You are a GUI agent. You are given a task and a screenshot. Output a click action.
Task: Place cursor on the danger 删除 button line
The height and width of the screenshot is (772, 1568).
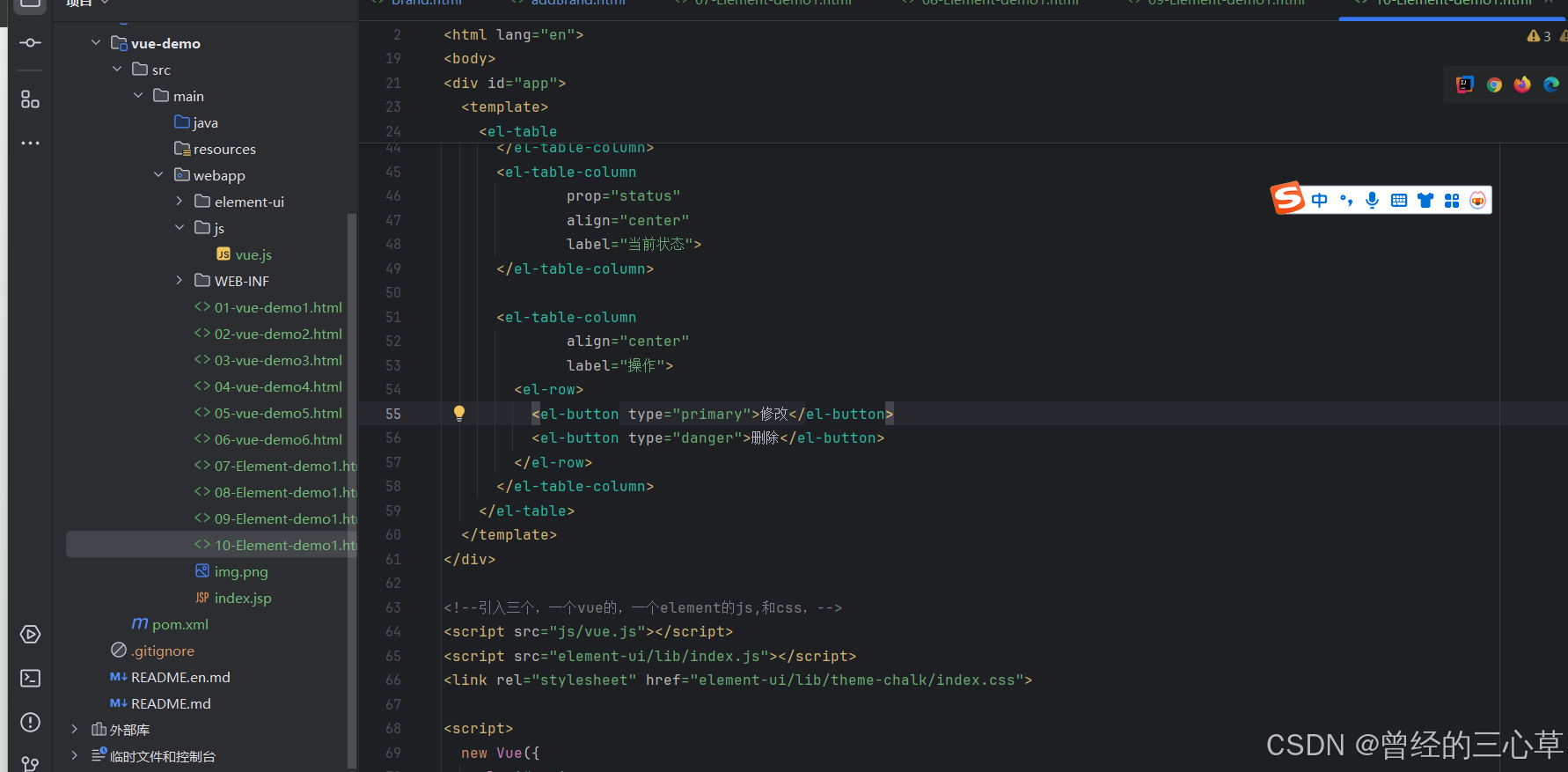707,437
